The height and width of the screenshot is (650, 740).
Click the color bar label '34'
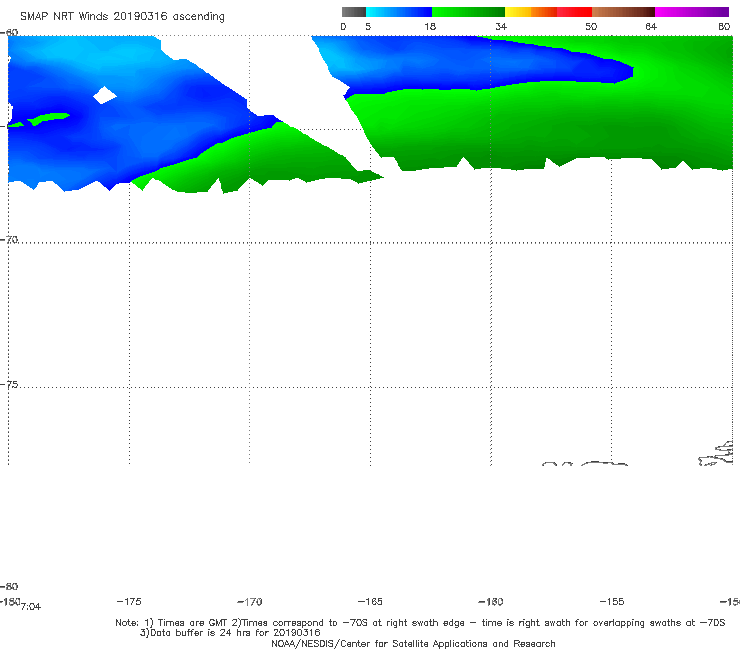pyautogui.click(x=501, y=27)
